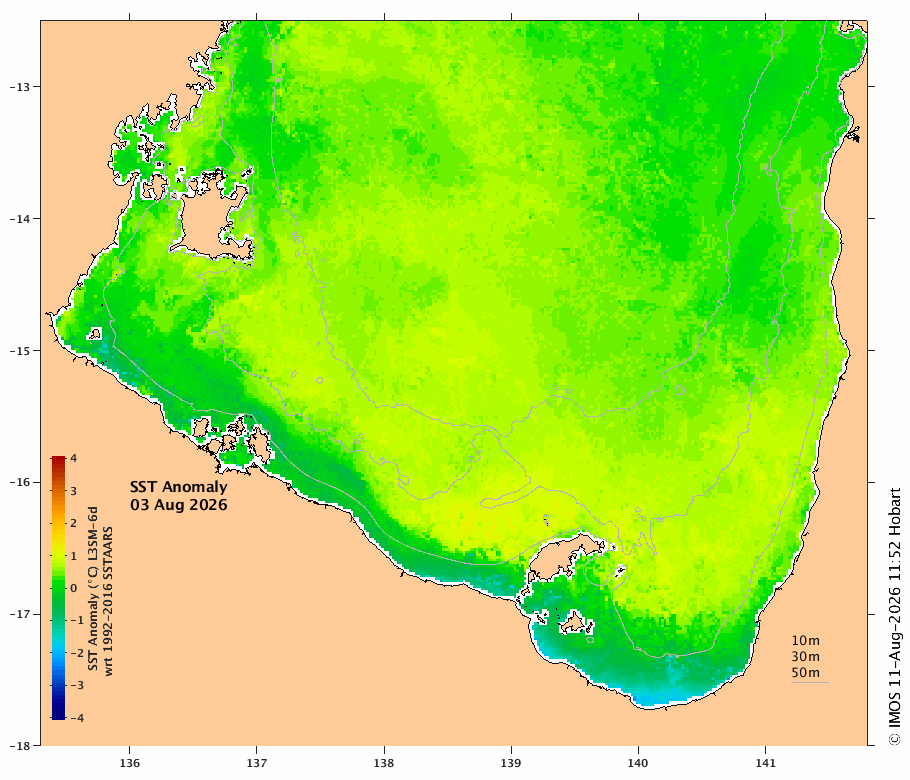Screen dimensions: 910x780
Task: Click the IMOS copyright timestamp text
Action: click(895, 616)
